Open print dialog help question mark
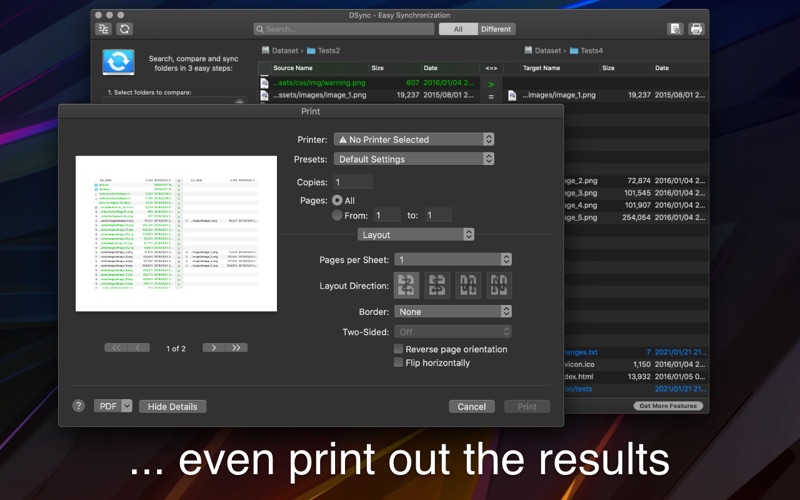 [78, 406]
